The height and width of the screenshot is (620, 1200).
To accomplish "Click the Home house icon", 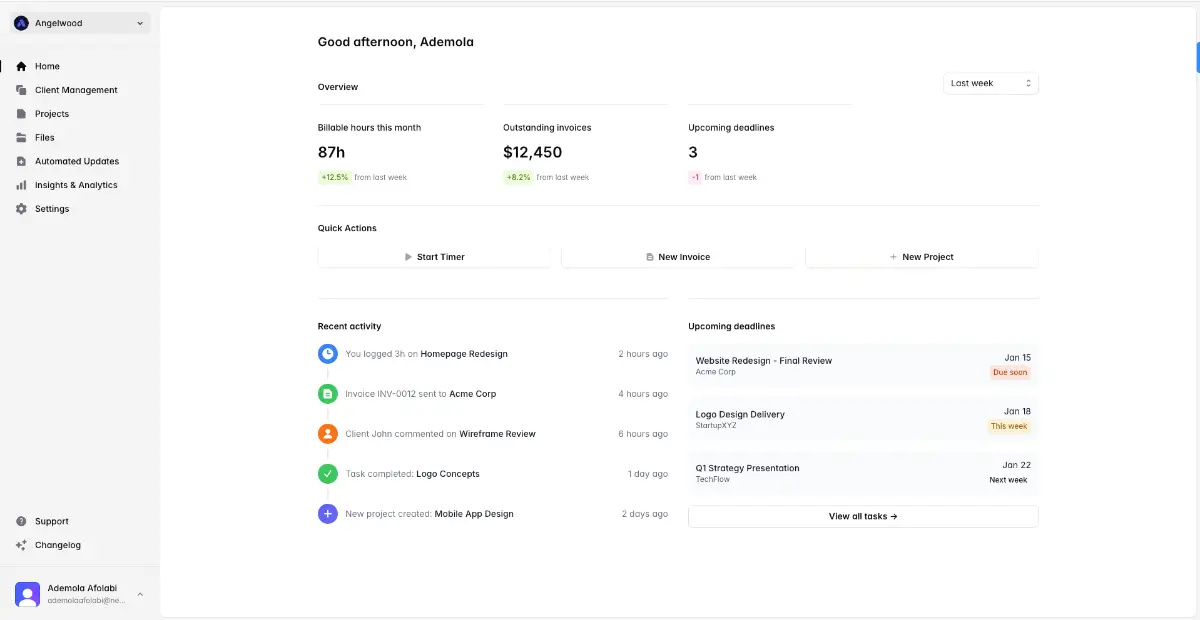I will (21, 66).
